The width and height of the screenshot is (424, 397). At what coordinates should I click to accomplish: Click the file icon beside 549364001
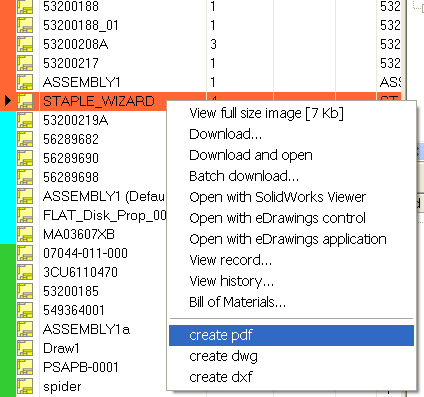[x=25, y=310]
